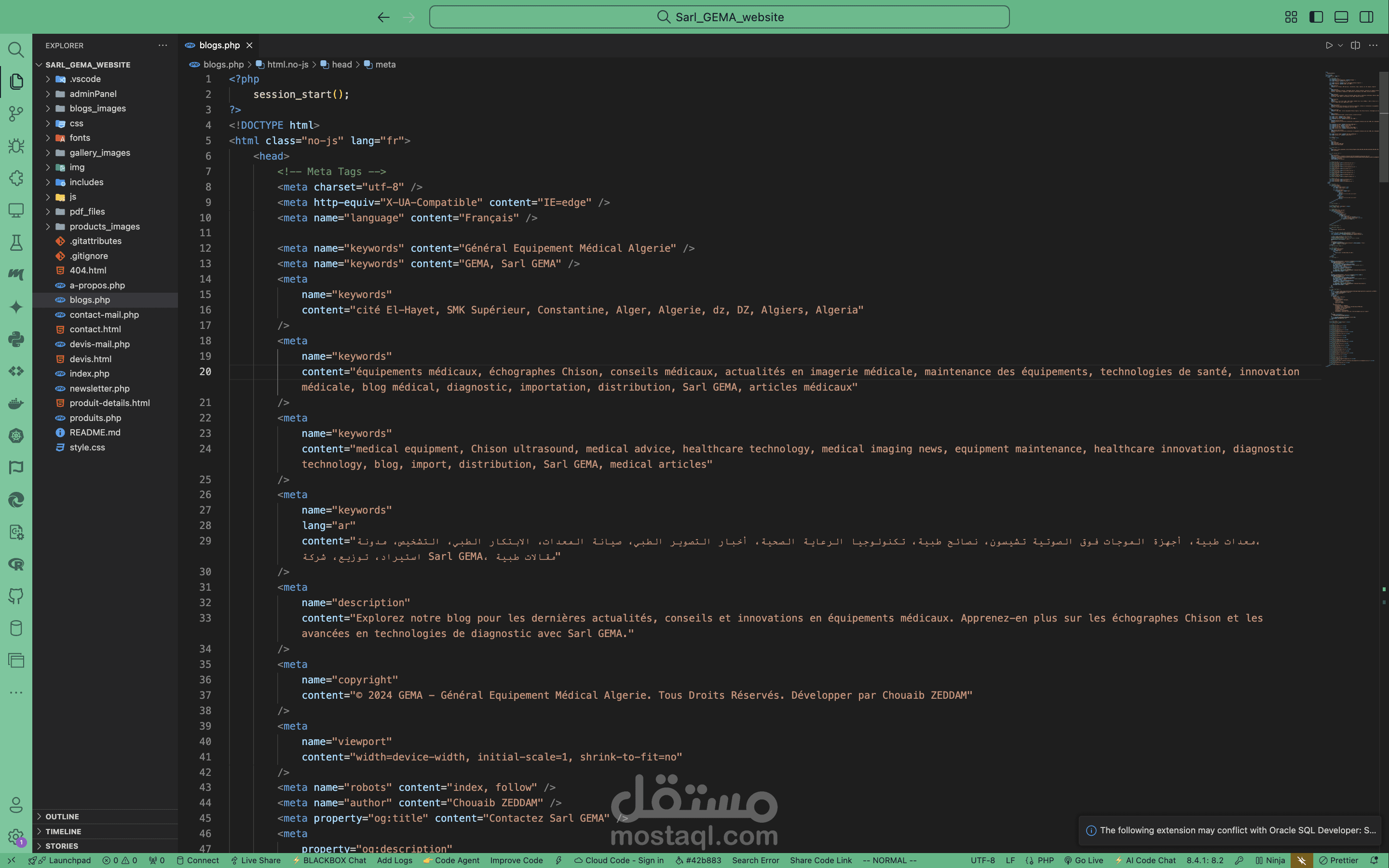Expand the TIMELINE section

click(105, 831)
